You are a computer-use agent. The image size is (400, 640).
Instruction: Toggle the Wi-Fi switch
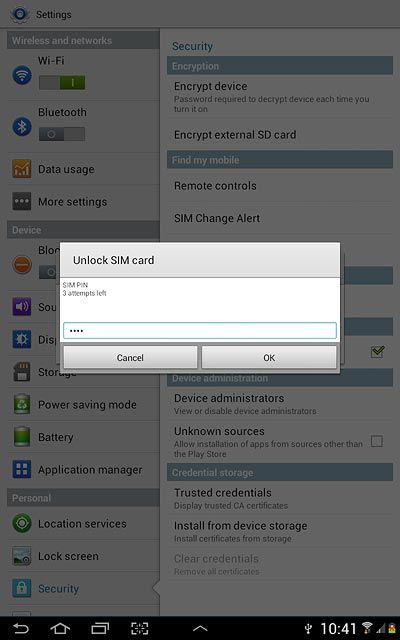coord(62,82)
